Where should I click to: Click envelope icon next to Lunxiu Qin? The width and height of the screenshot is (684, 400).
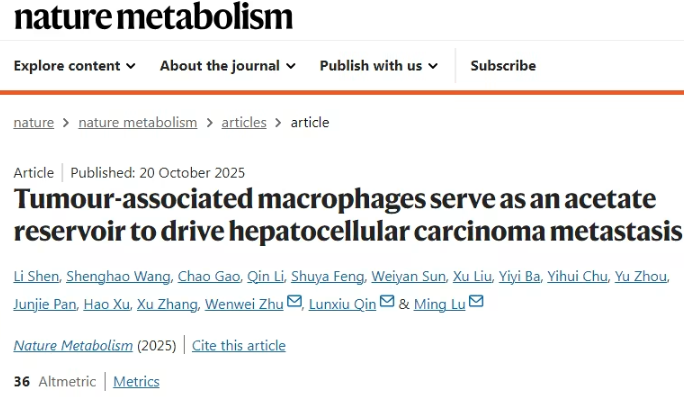coord(387,301)
